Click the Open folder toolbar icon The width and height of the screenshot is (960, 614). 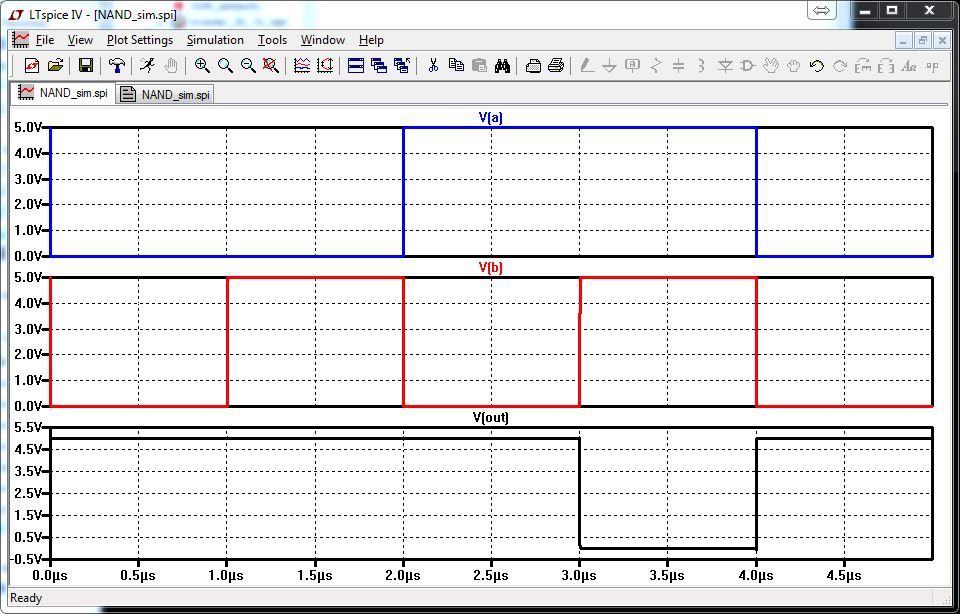coord(56,66)
